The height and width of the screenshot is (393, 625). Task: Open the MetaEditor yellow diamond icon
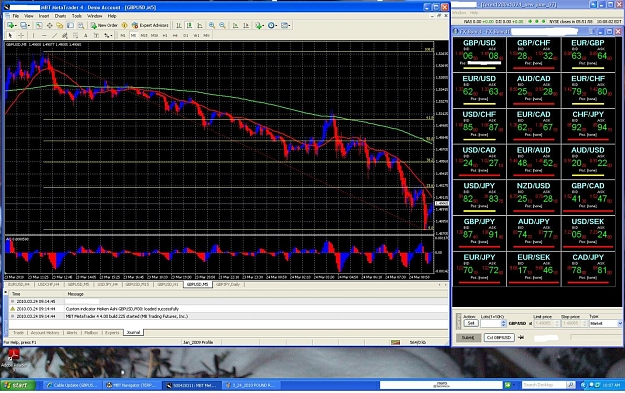click(x=124, y=26)
